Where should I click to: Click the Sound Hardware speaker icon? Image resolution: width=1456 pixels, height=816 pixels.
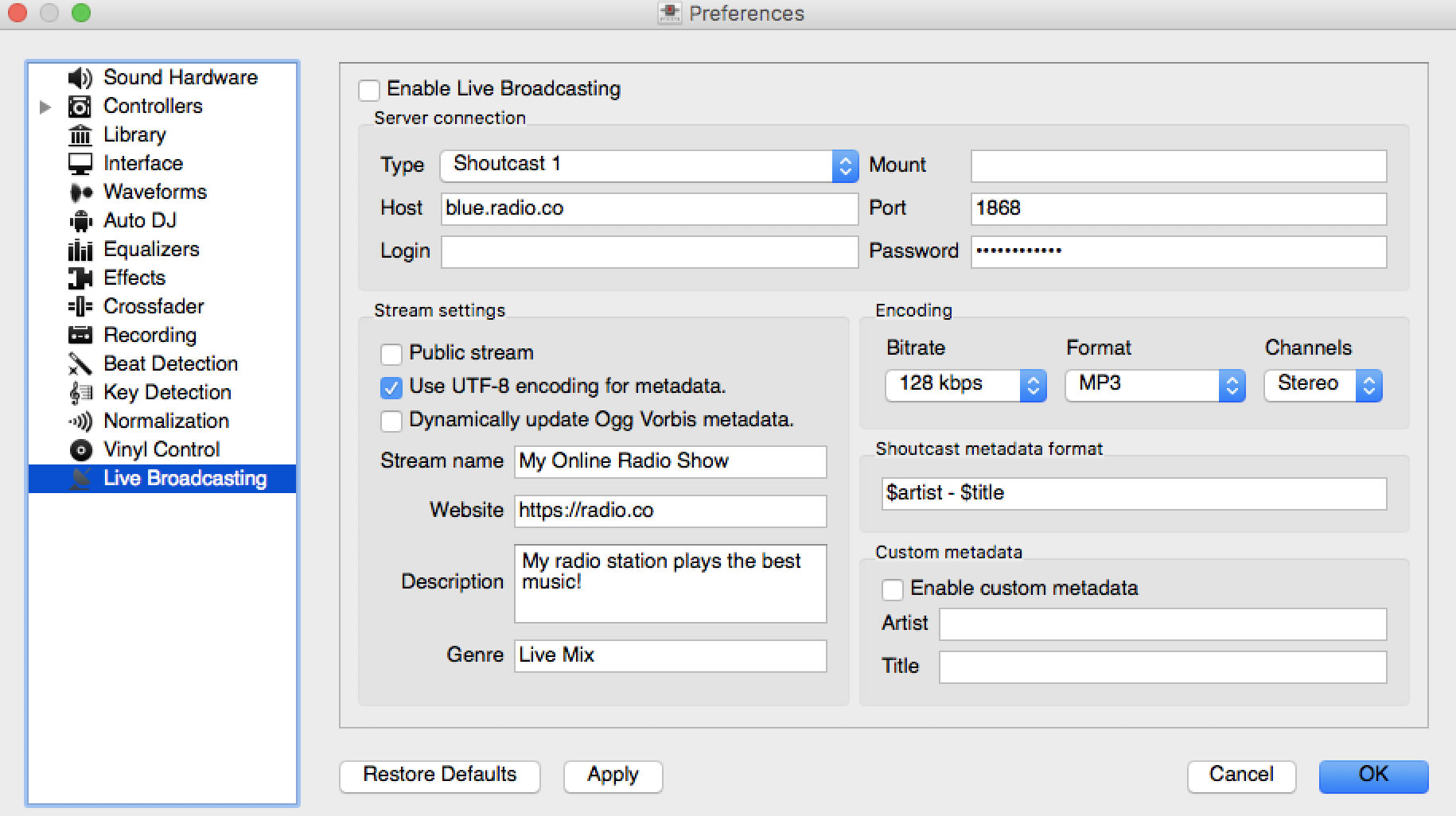(x=80, y=77)
